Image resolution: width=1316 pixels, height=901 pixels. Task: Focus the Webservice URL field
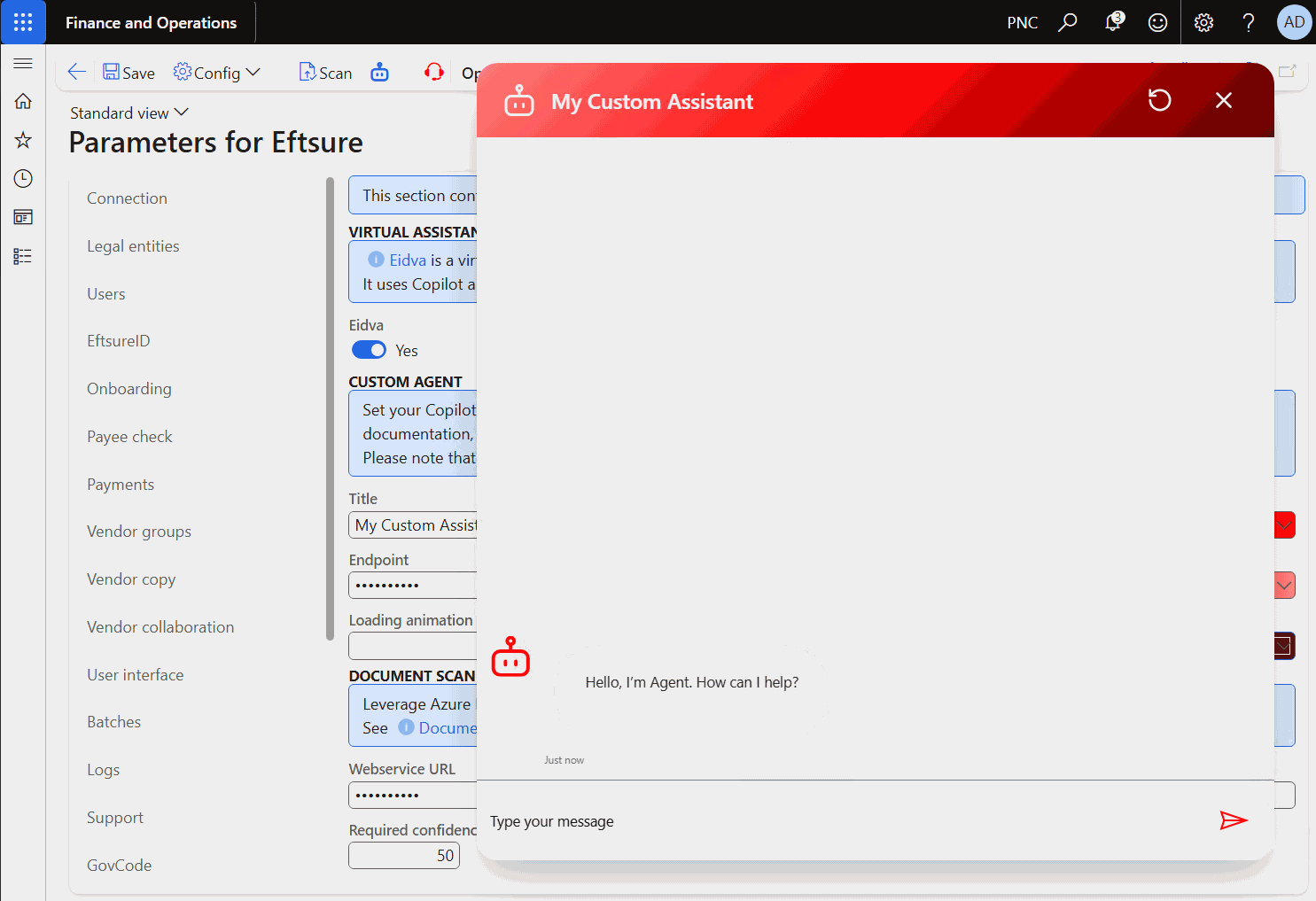[413, 796]
